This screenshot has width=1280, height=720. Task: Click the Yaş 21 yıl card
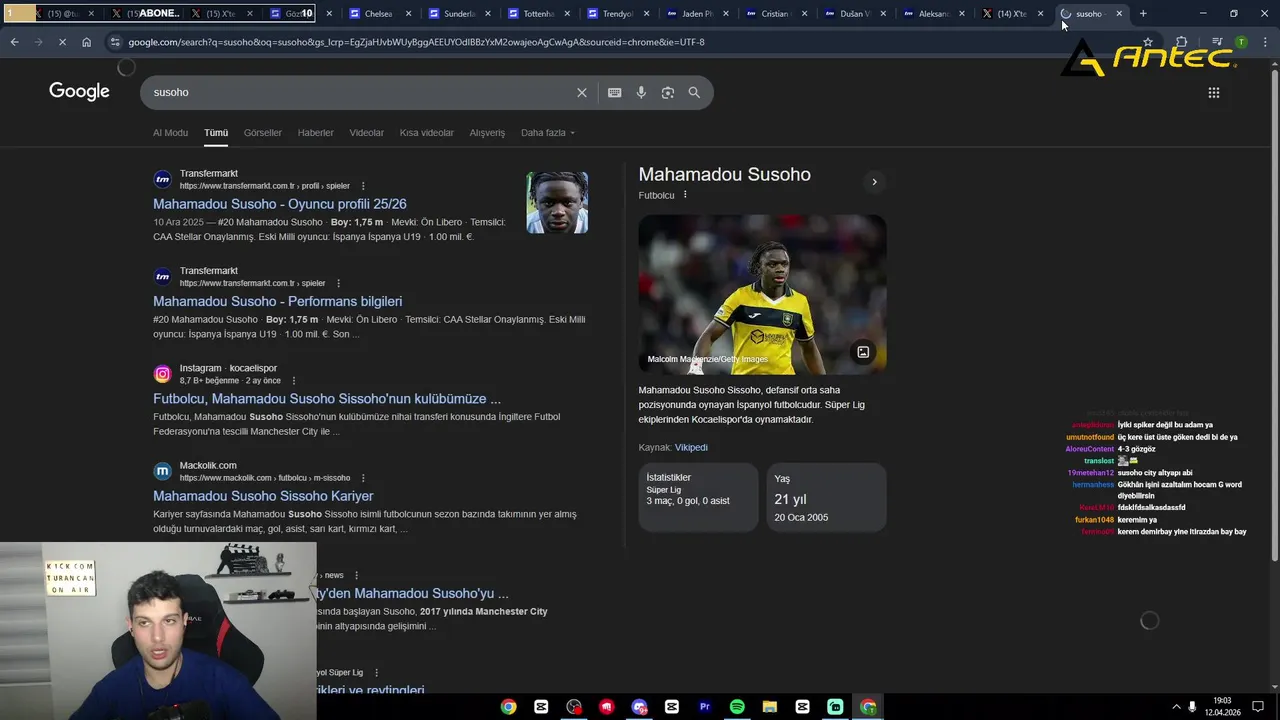pyautogui.click(x=826, y=497)
